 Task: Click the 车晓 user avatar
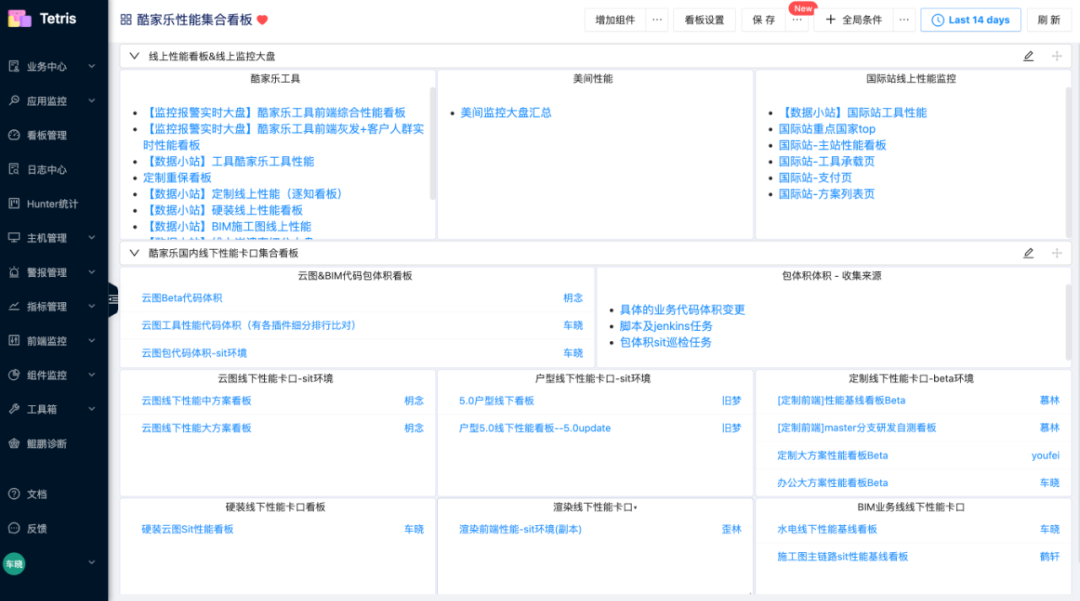[14, 564]
